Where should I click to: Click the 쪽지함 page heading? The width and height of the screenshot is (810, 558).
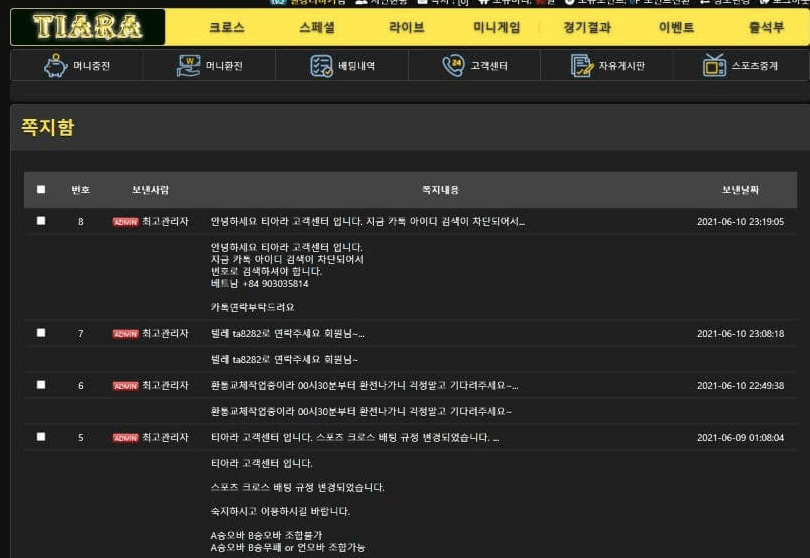point(48,127)
